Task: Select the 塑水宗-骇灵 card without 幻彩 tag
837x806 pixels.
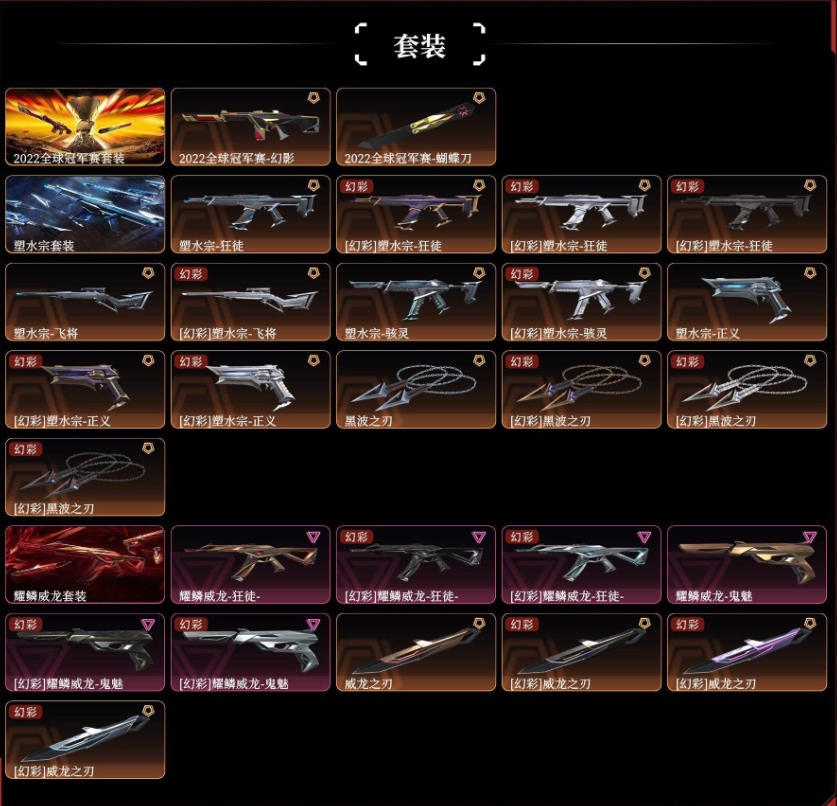Action: [x=416, y=302]
